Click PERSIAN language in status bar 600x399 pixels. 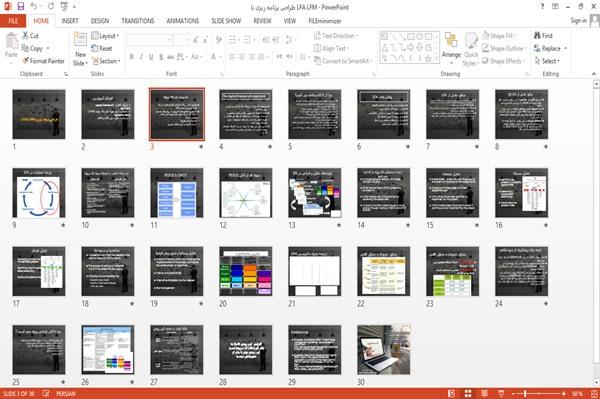point(66,394)
